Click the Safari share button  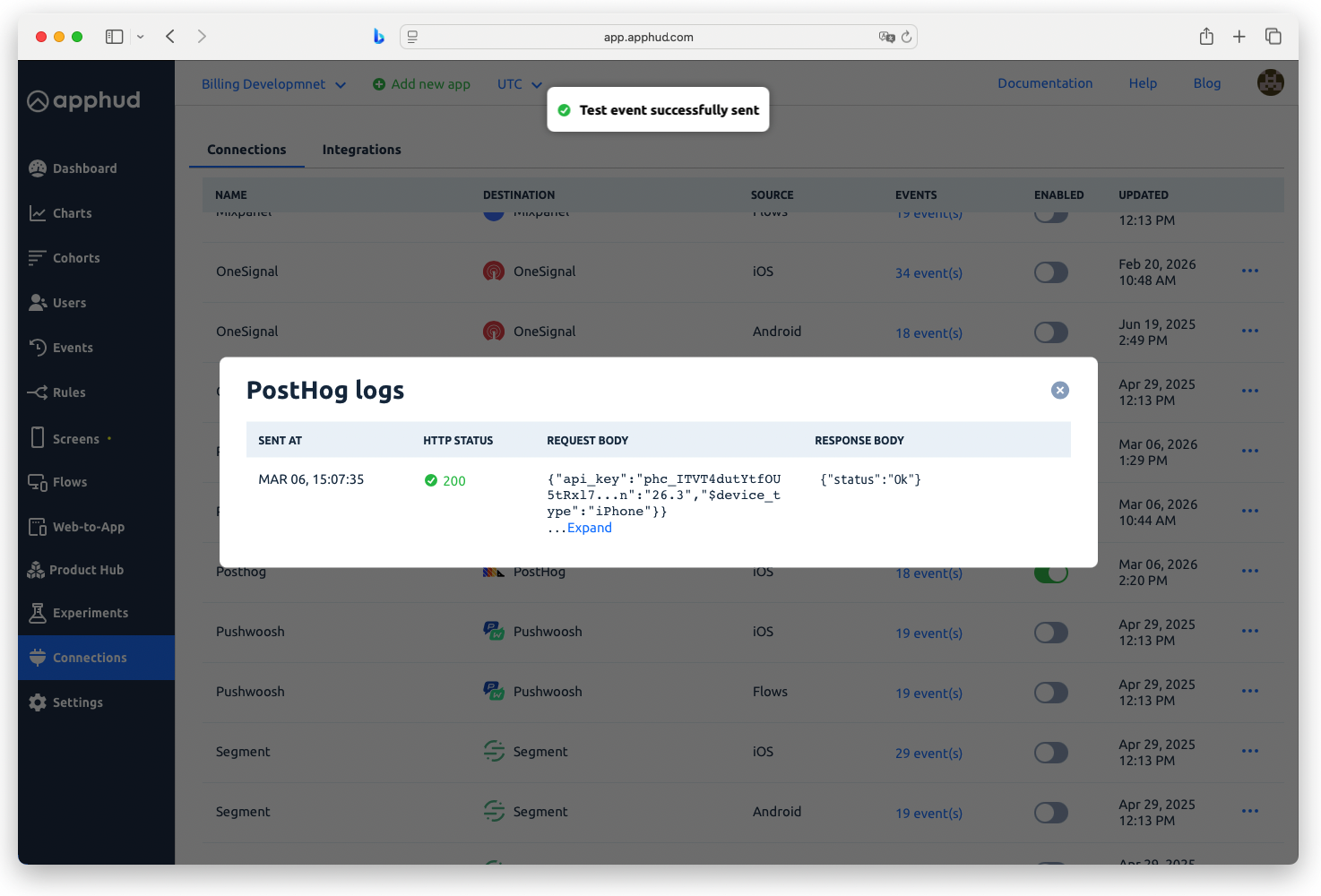click(x=1206, y=36)
